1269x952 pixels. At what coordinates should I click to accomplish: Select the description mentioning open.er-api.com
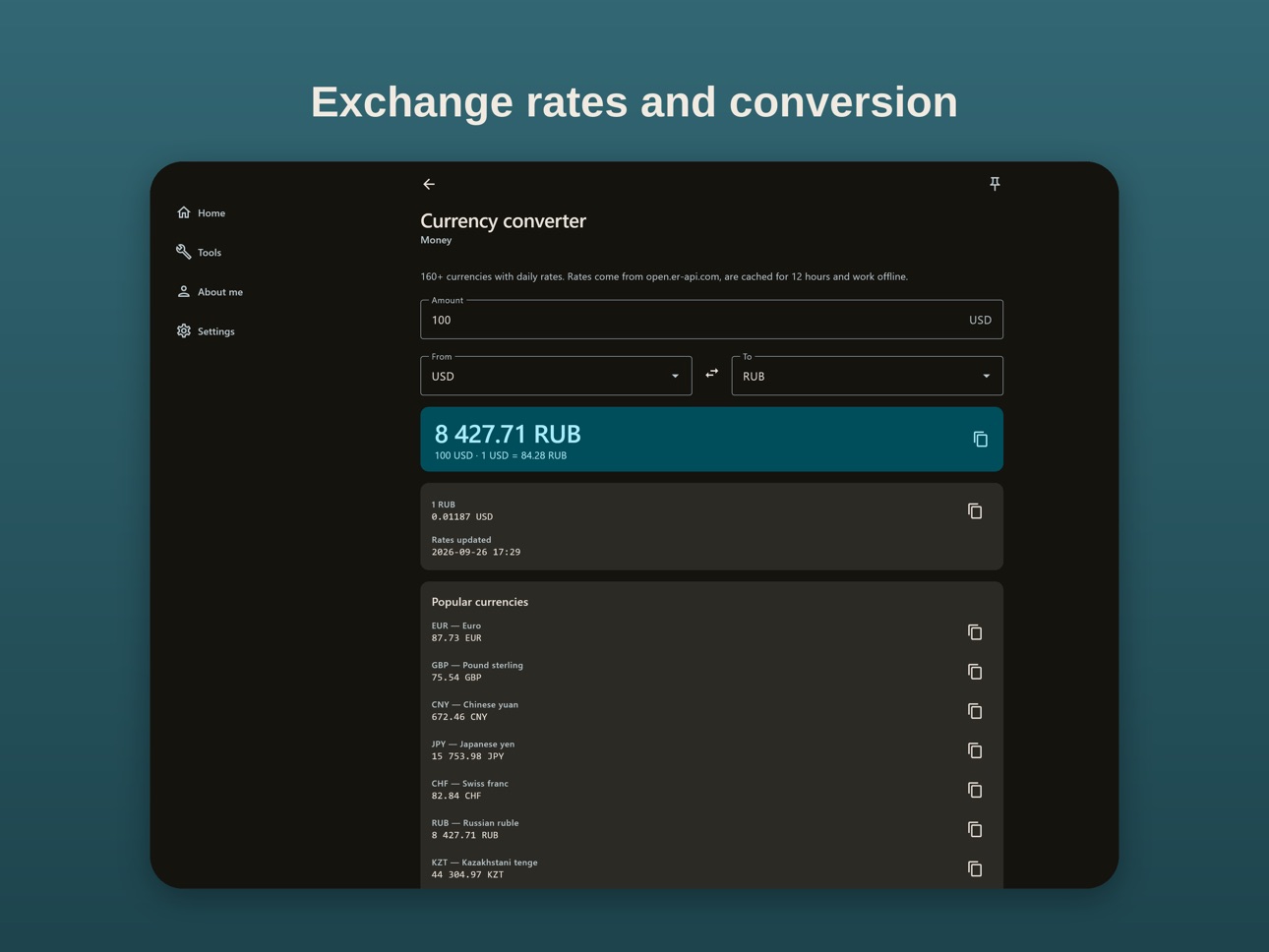[x=664, y=276]
